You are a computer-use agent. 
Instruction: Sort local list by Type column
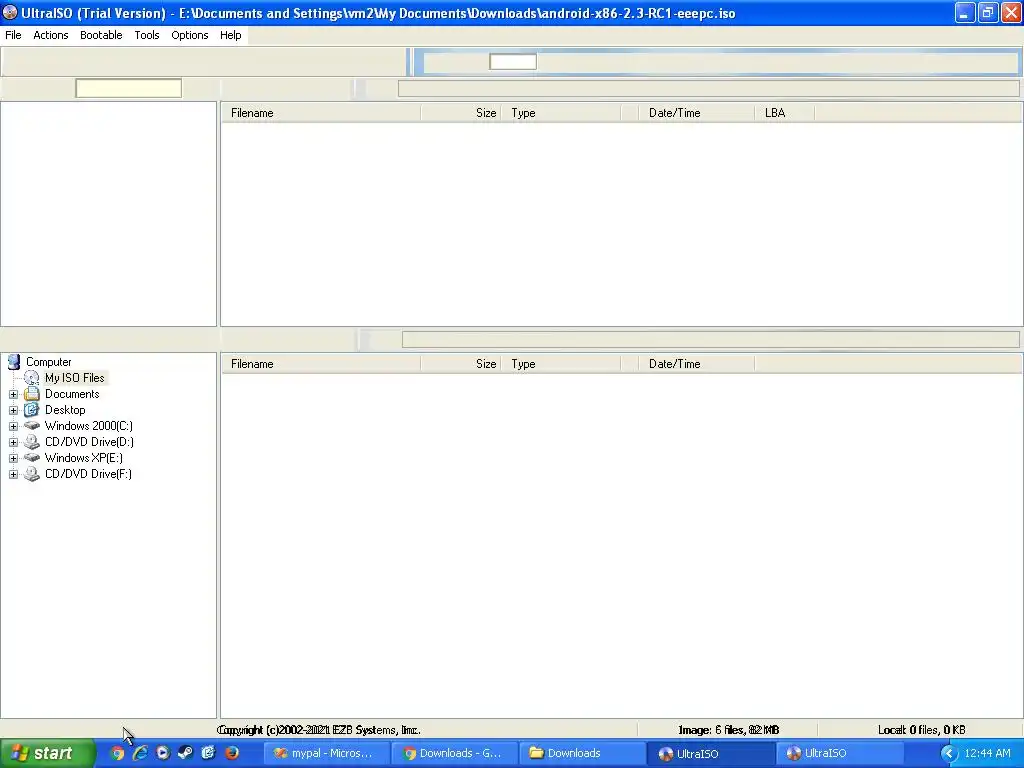pyautogui.click(x=561, y=364)
